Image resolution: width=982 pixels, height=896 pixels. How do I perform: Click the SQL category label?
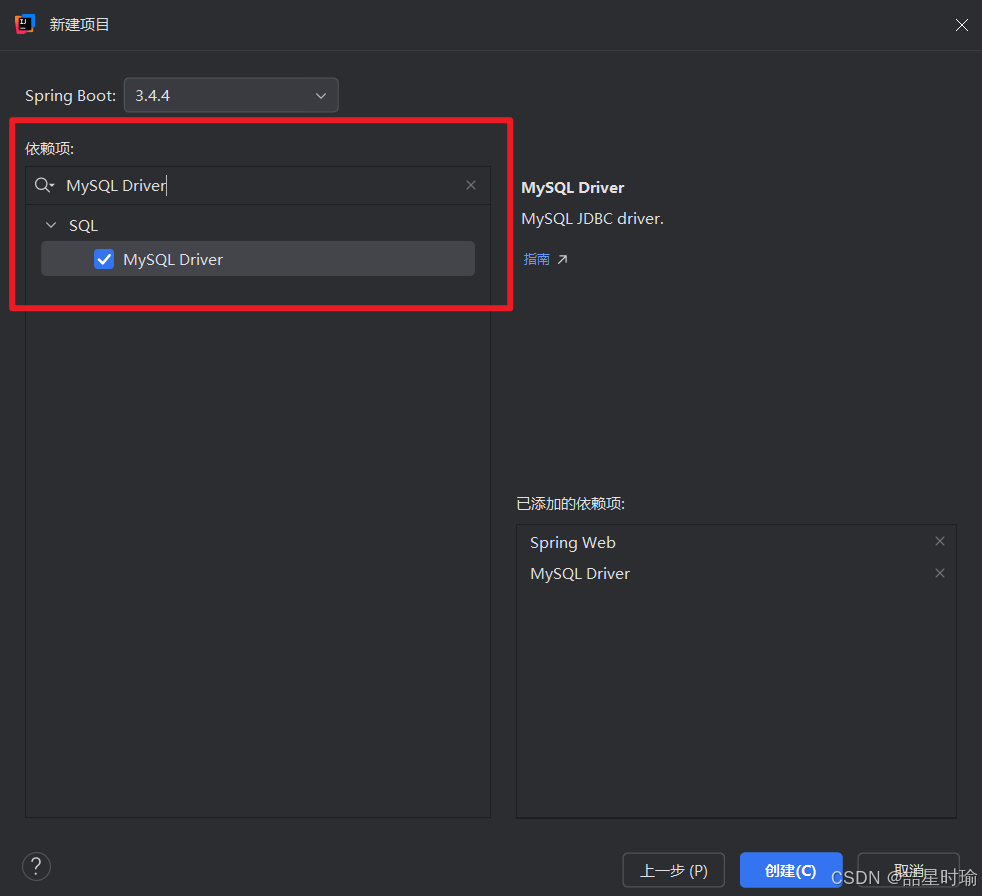tap(83, 225)
